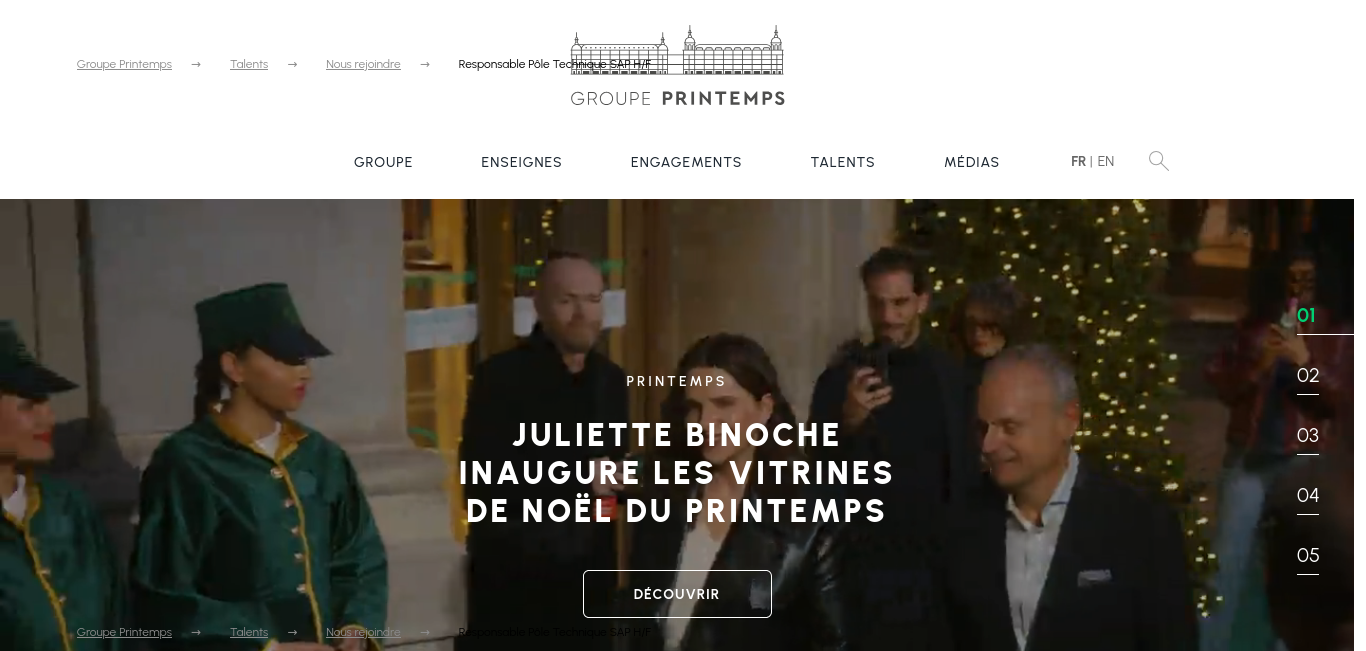The image size is (1366, 651).
Task: Select the FR language option
Action: 1078,161
